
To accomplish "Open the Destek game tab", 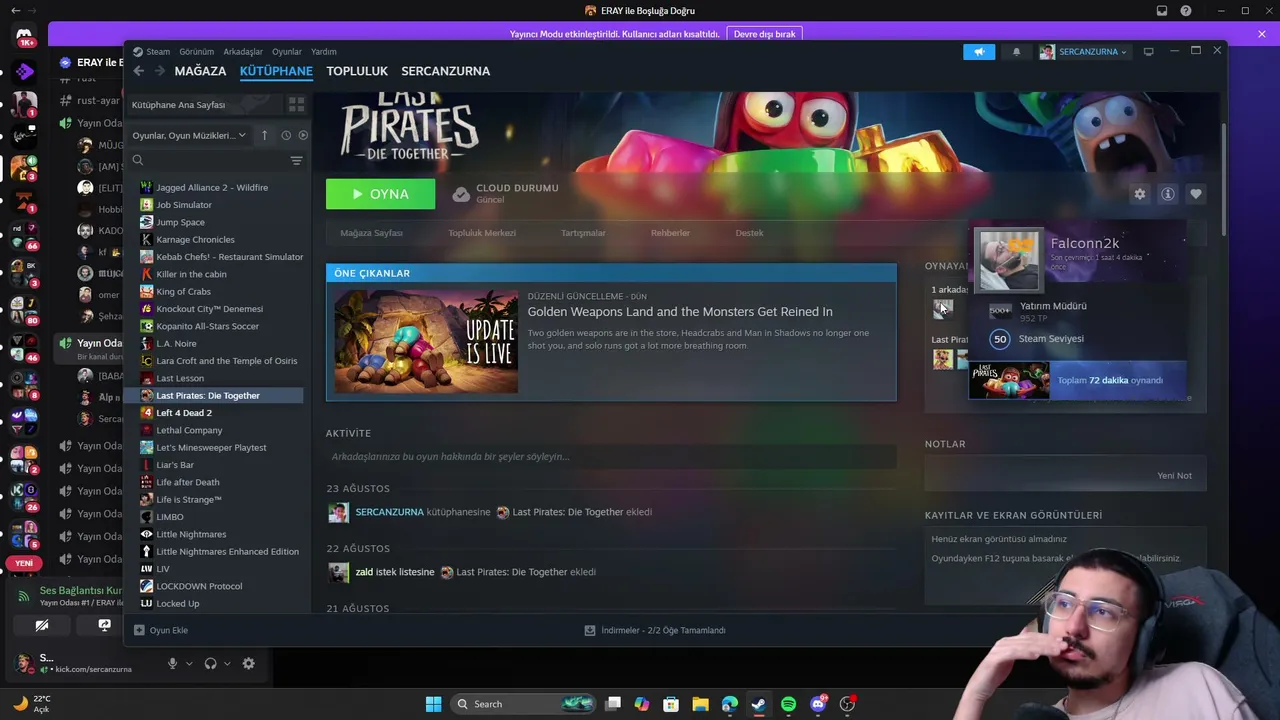I will tap(749, 233).
